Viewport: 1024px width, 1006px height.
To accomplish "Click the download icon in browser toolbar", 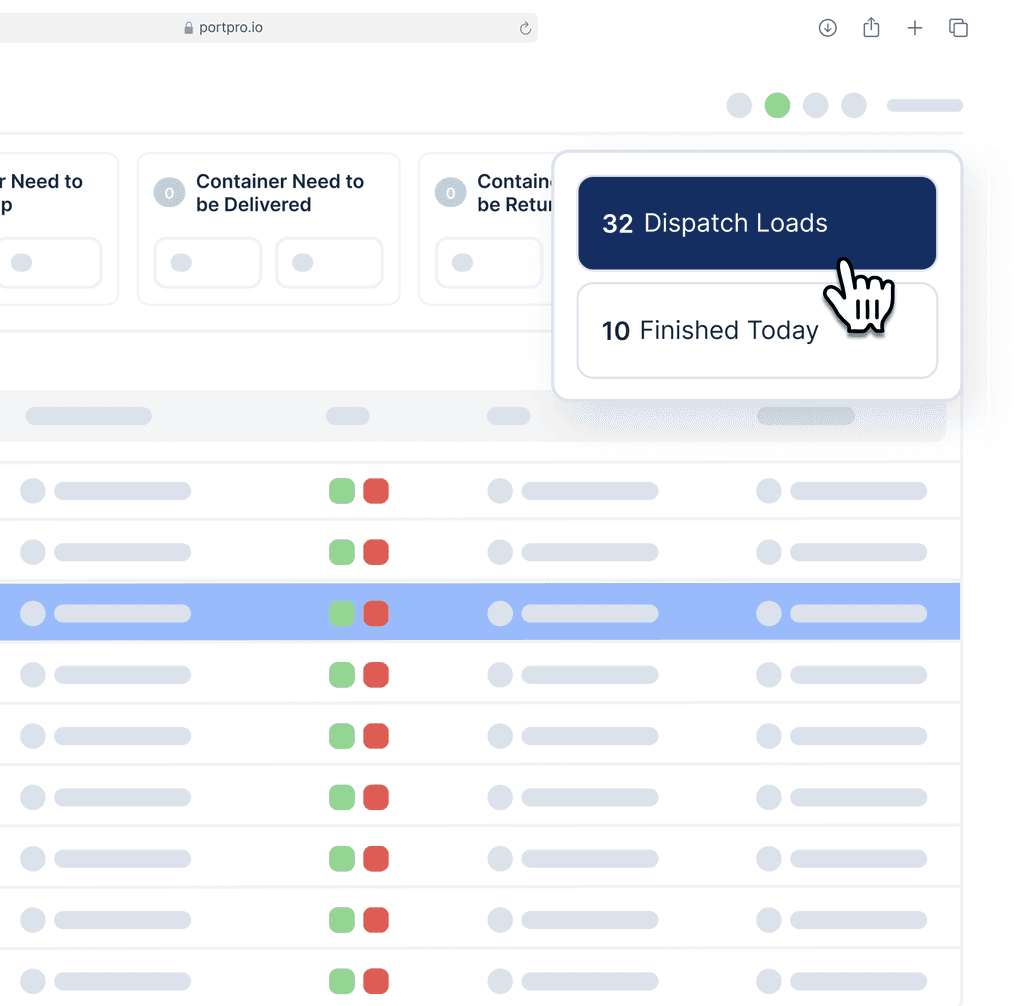I will pyautogui.click(x=827, y=28).
